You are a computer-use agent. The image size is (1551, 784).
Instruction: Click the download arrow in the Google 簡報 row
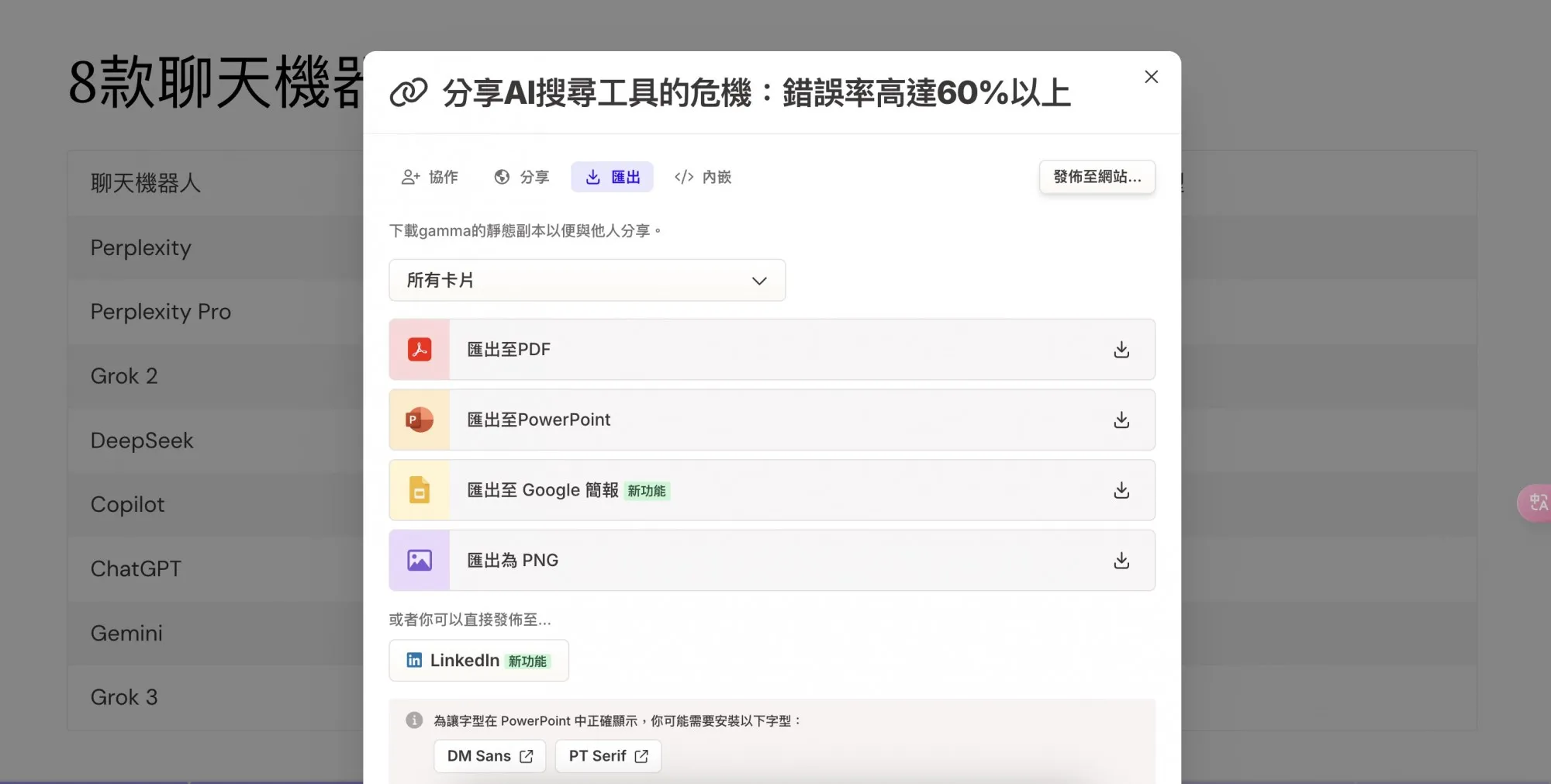click(1121, 490)
